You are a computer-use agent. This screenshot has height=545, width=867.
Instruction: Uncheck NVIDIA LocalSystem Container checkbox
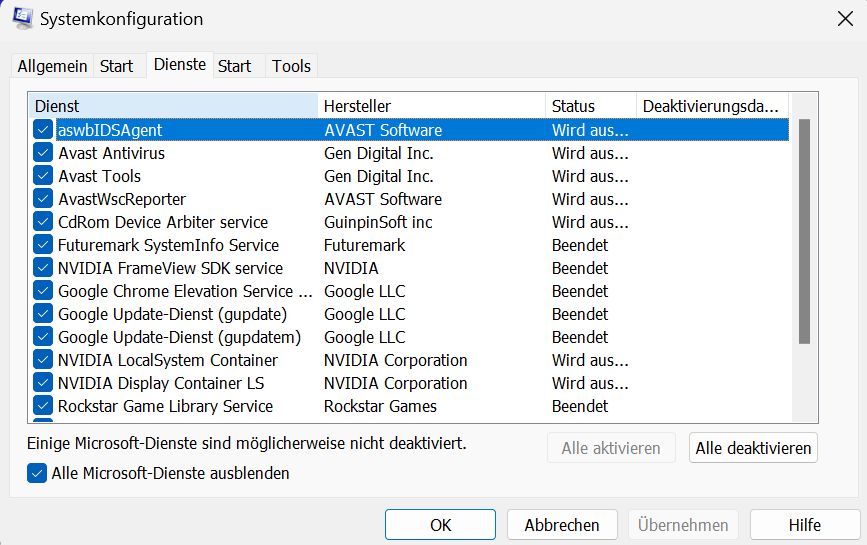(43, 360)
